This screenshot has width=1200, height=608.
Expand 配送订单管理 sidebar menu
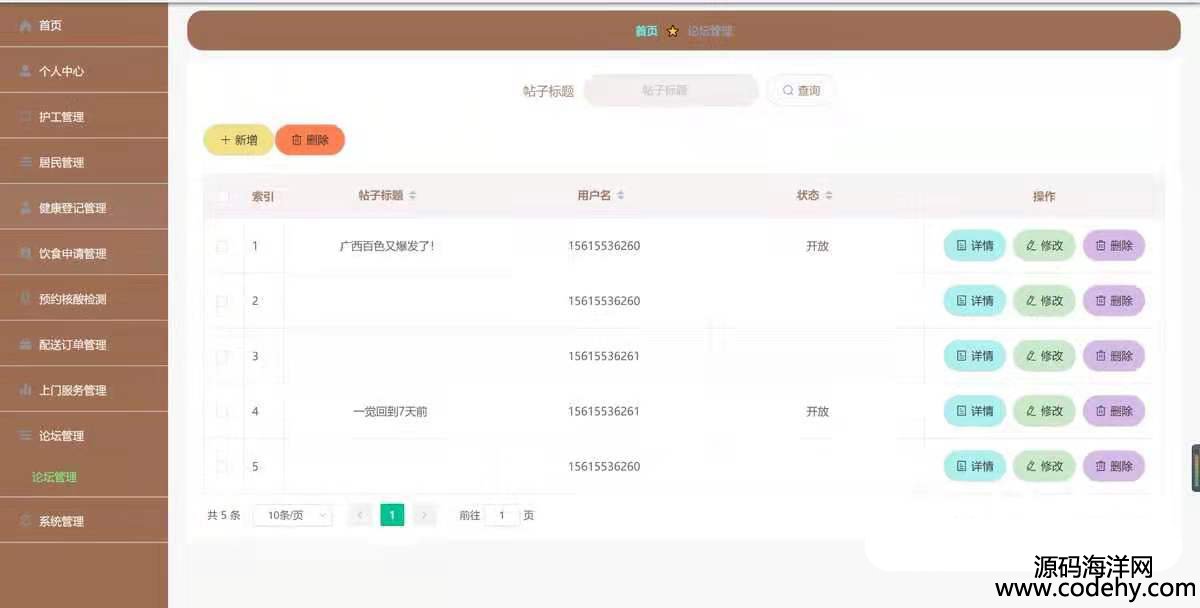(x=84, y=345)
